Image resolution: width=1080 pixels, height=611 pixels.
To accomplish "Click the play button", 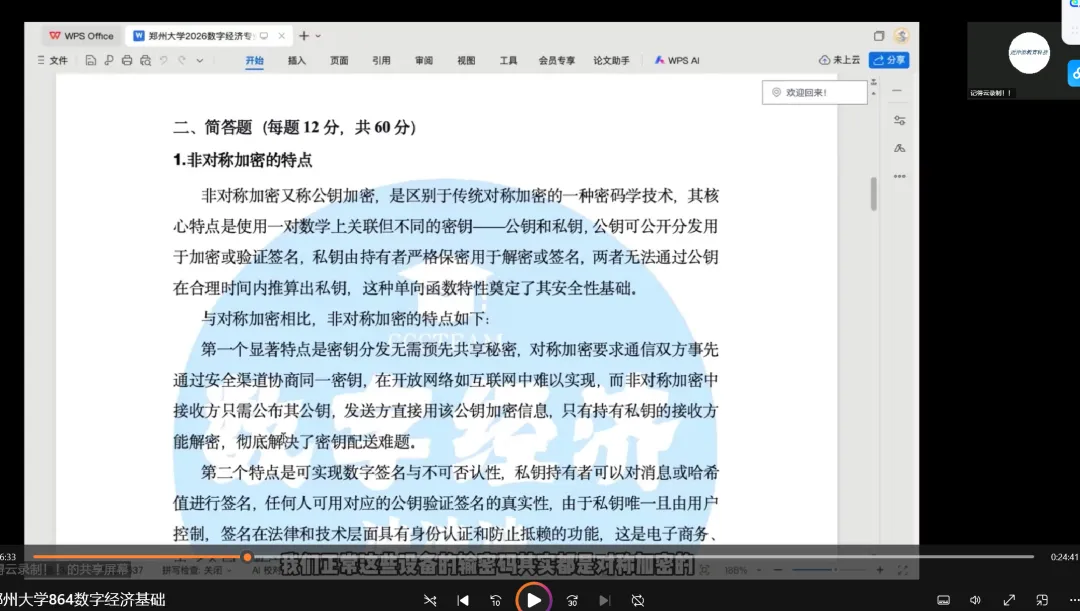I will click(x=534, y=599).
